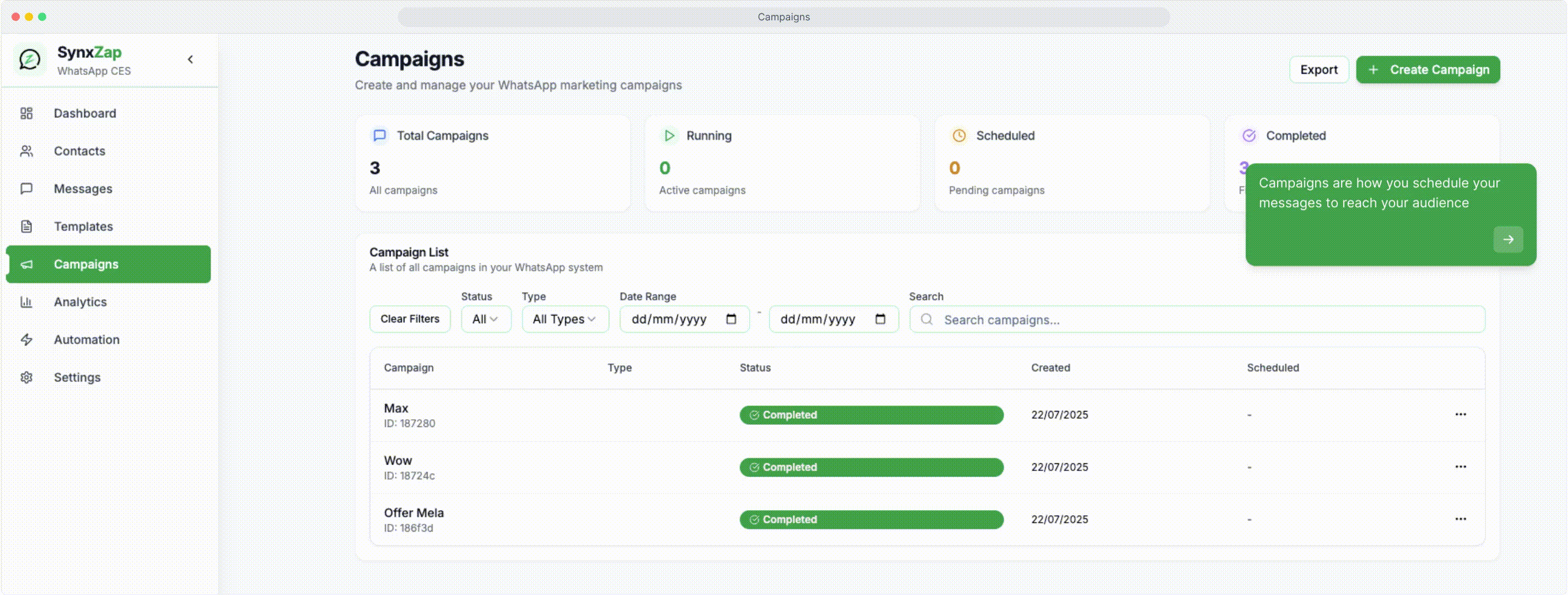Click the Create Campaign button
Image resolution: width=1568 pixels, height=595 pixels.
coord(1428,69)
